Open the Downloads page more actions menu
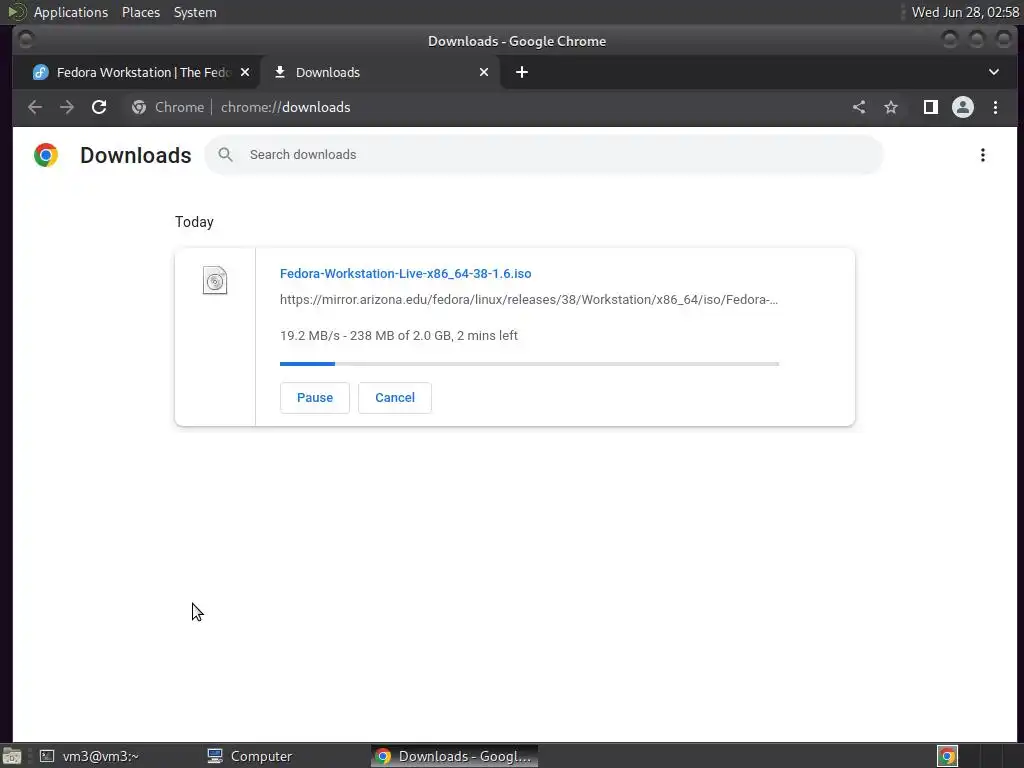Screen dimensions: 1024x768 click(x=983, y=155)
